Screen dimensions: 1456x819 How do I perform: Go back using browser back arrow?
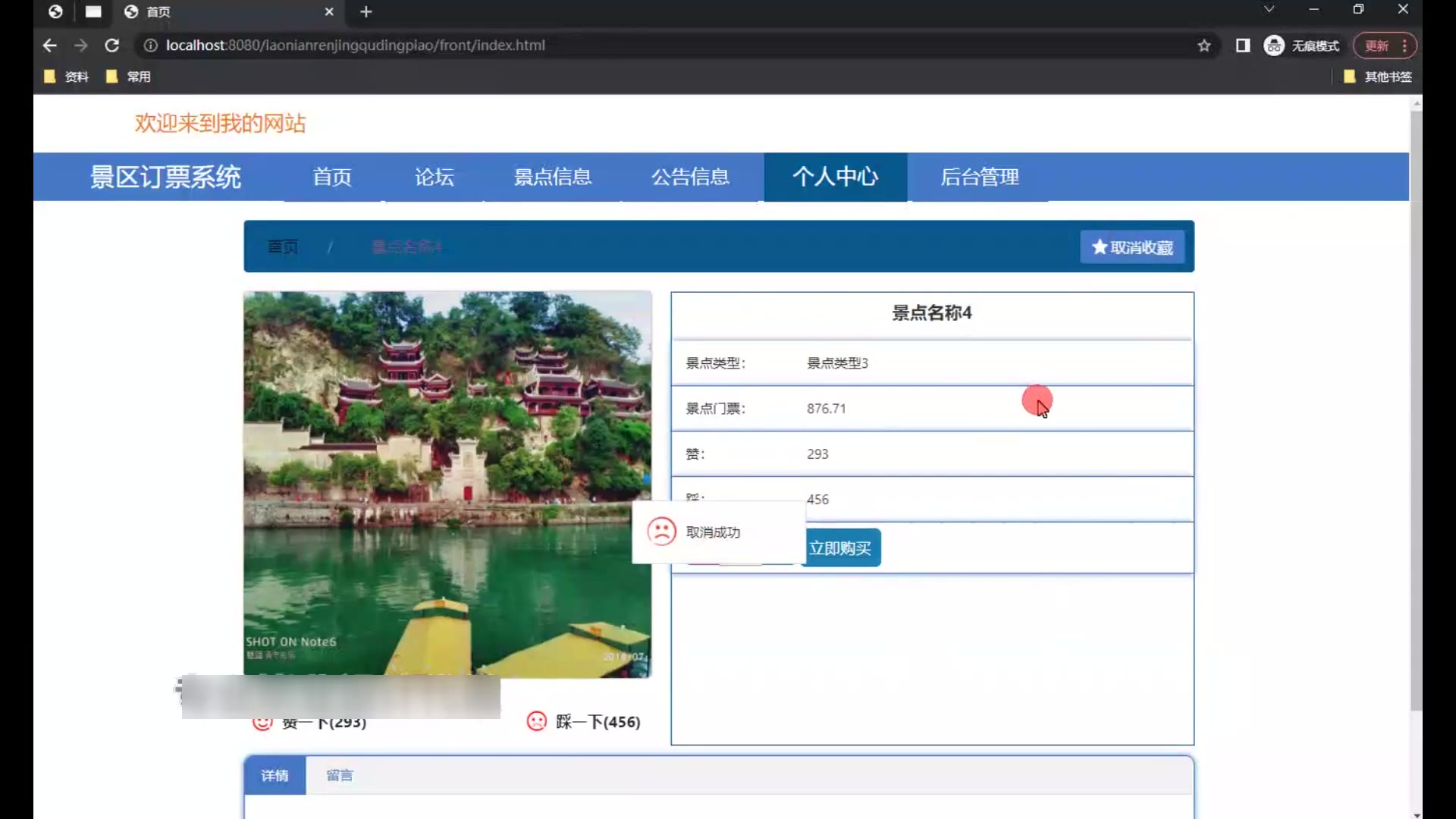point(50,45)
